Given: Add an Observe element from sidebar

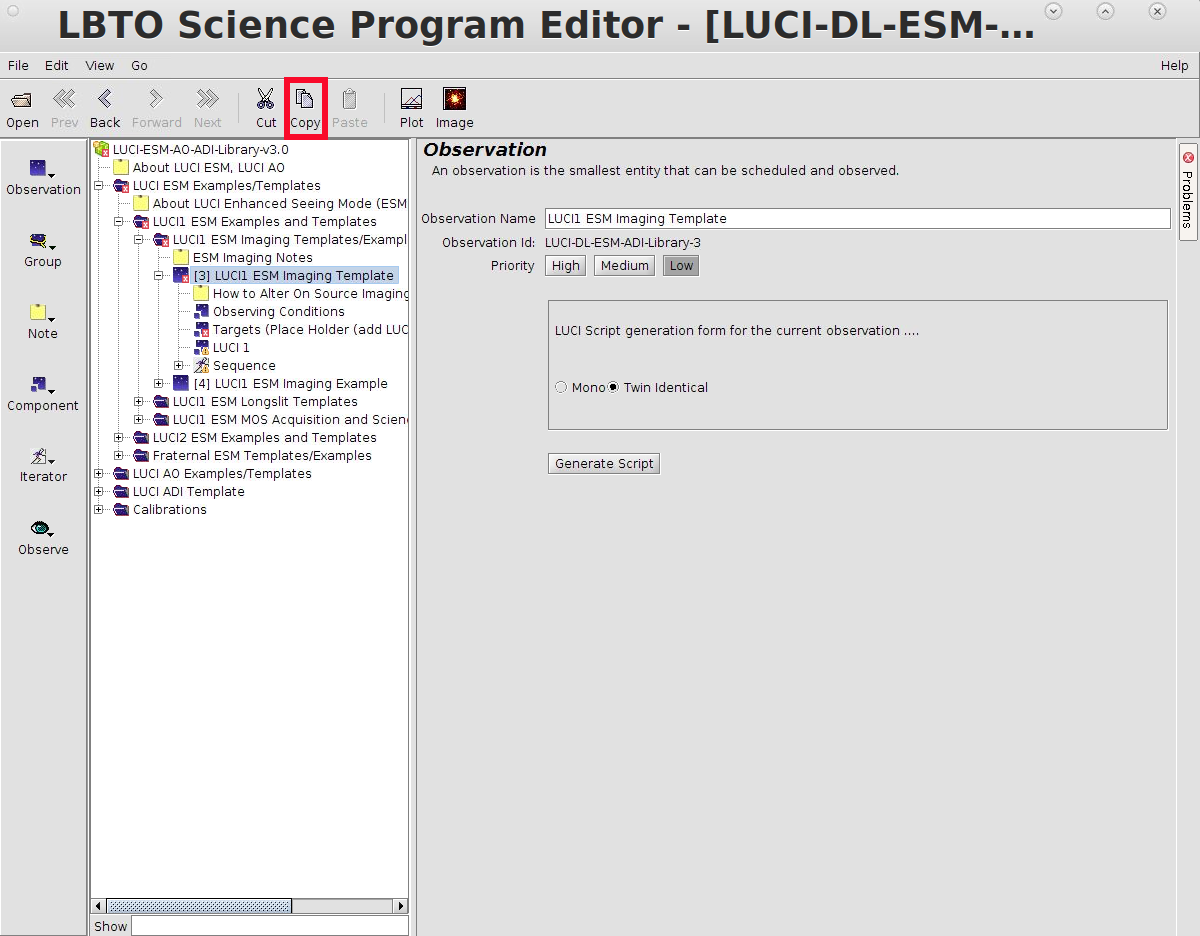Looking at the screenshot, I should point(43,537).
